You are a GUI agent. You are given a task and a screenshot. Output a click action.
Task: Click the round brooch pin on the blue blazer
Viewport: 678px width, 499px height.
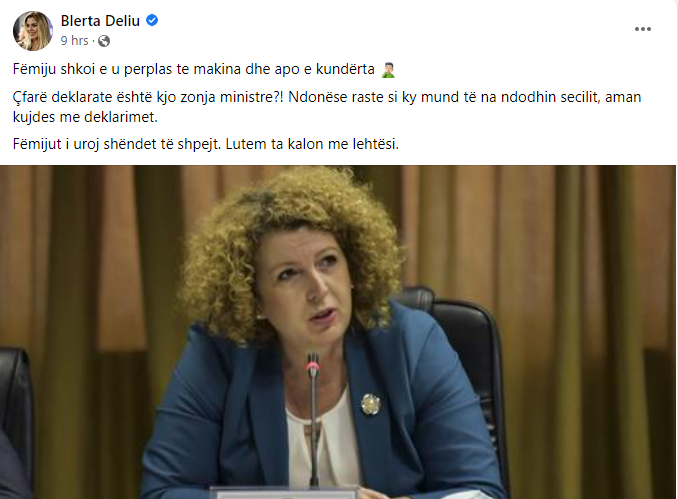point(371,404)
